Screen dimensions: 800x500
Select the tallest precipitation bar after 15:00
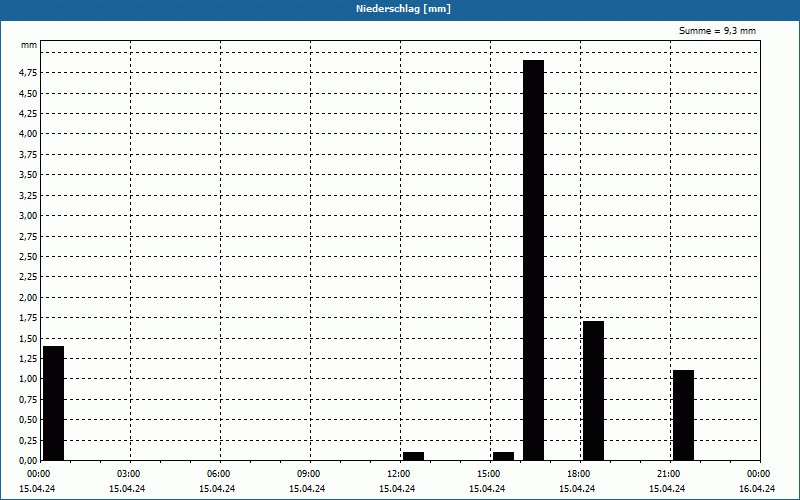point(534,260)
